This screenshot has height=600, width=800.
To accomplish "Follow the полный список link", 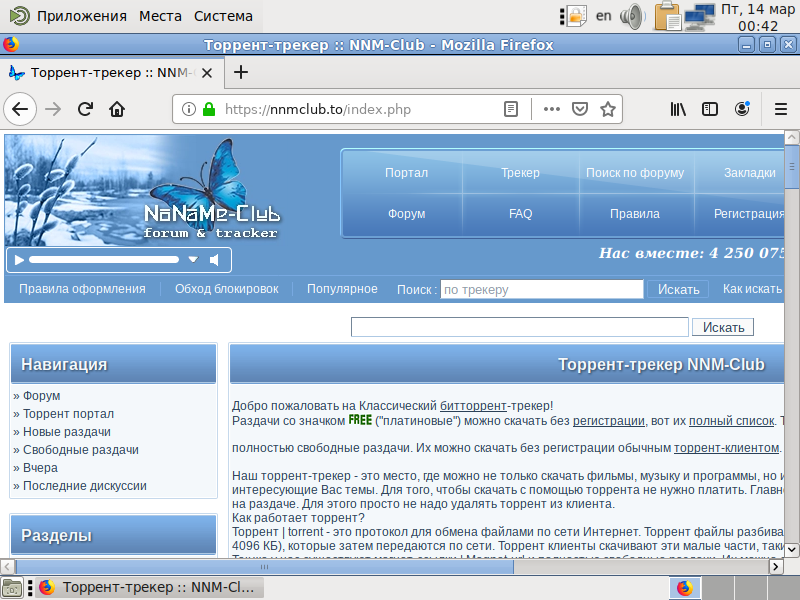I will click(x=732, y=421).
